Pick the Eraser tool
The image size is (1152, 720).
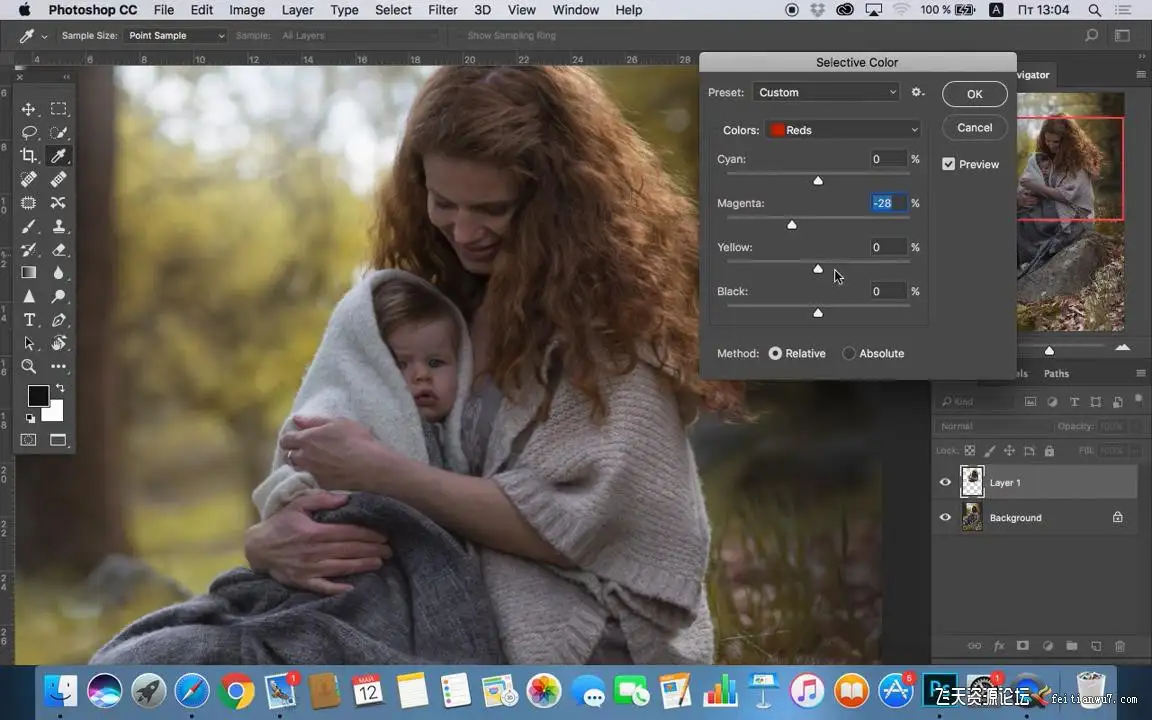[x=59, y=249]
